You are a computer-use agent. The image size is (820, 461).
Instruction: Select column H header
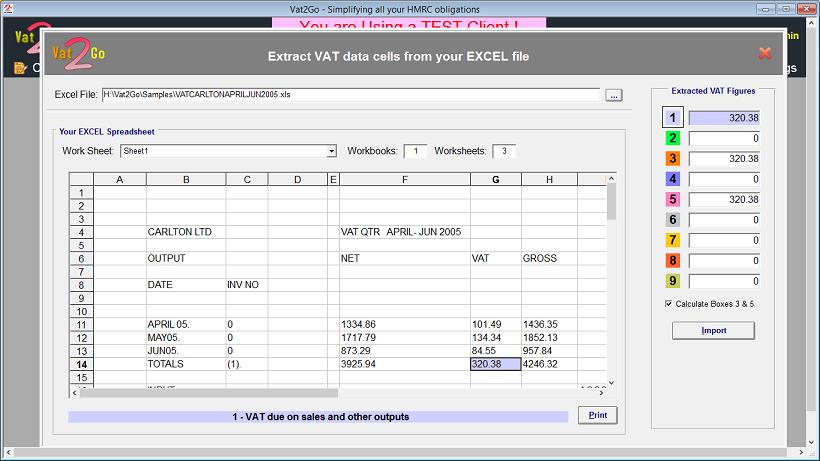click(549, 179)
